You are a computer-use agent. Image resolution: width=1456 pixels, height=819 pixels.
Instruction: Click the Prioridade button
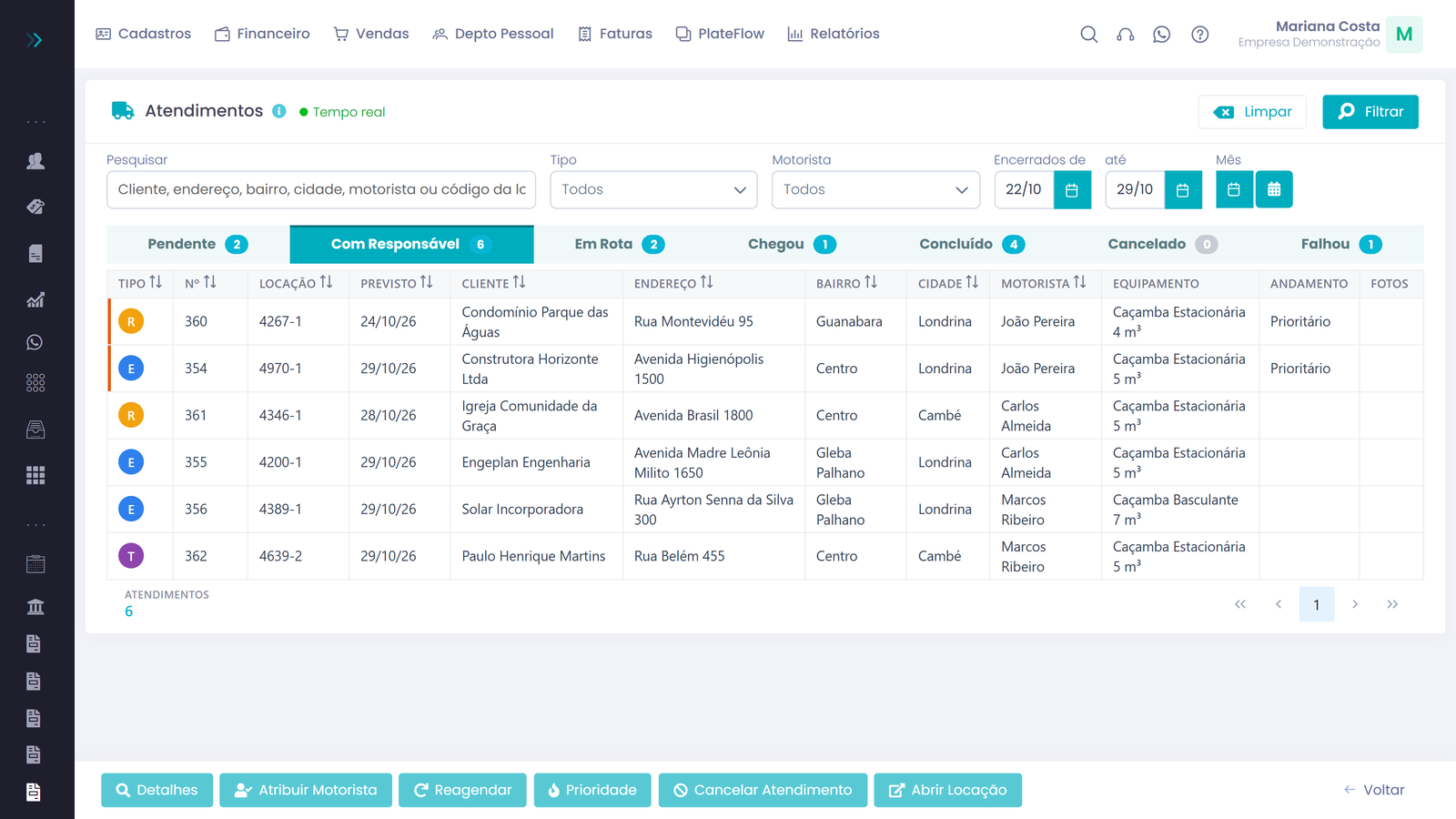pyautogui.click(x=592, y=790)
